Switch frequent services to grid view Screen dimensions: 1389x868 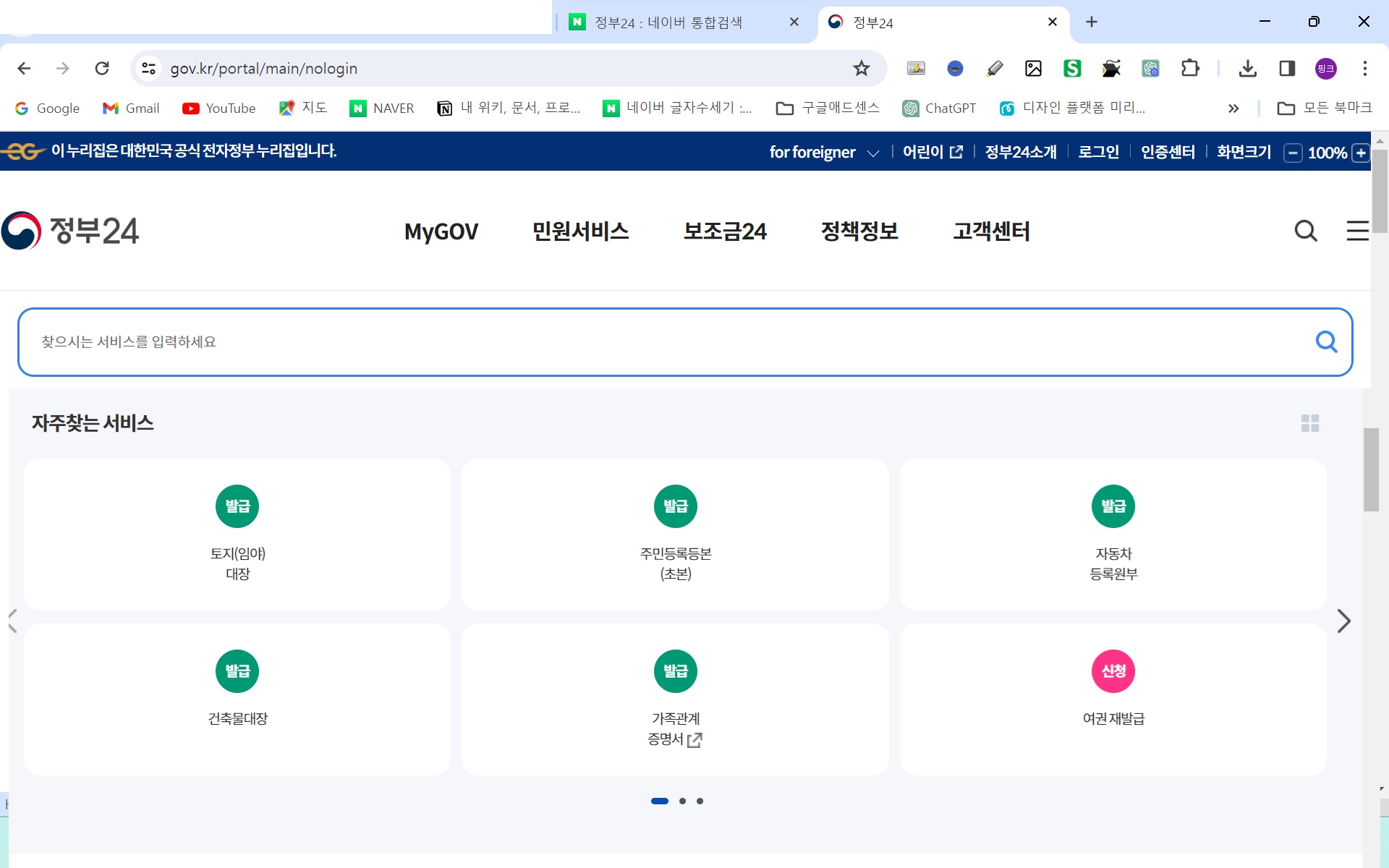tap(1309, 423)
